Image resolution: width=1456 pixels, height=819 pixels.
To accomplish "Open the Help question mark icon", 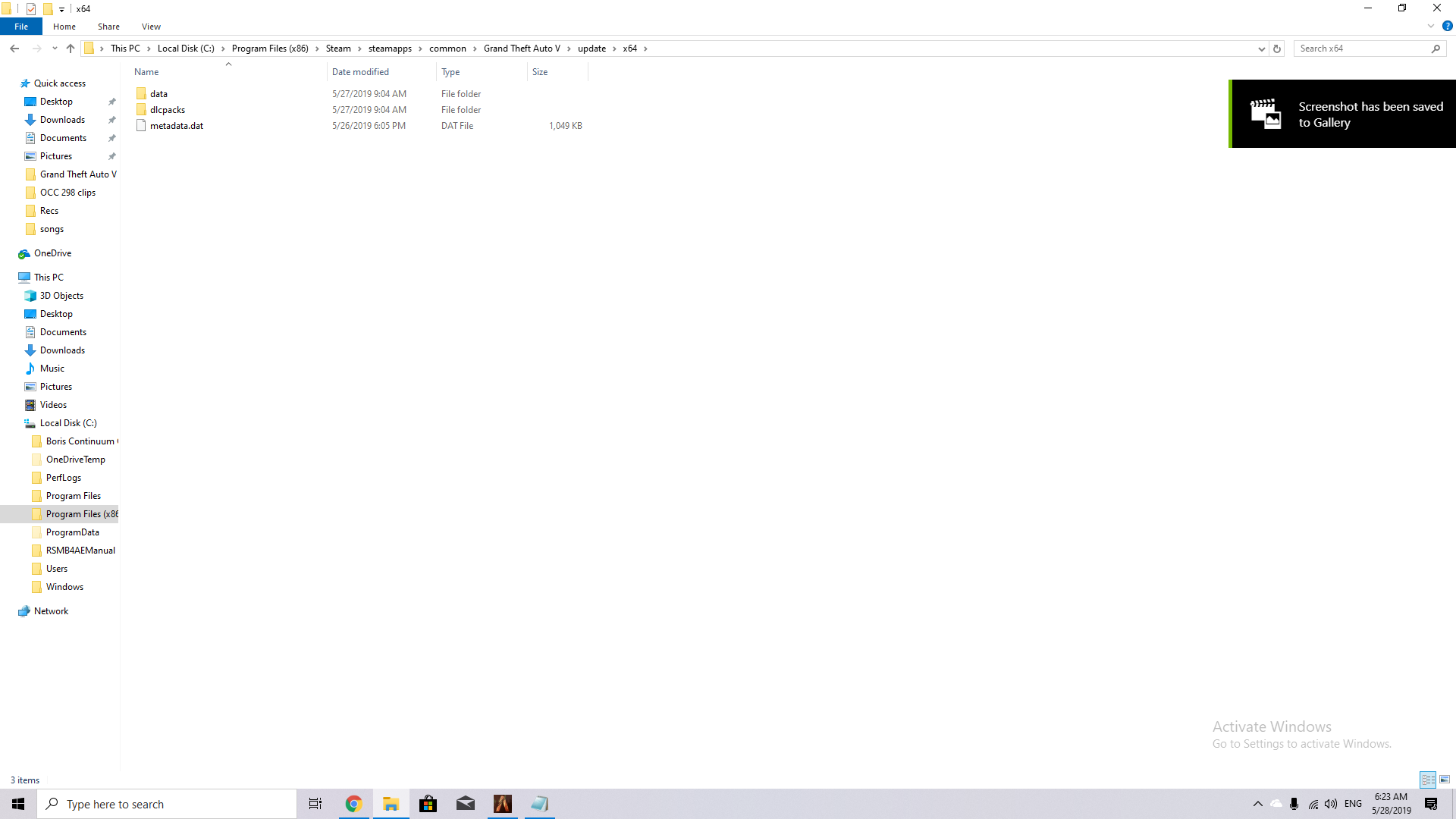I will pos(1447,27).
